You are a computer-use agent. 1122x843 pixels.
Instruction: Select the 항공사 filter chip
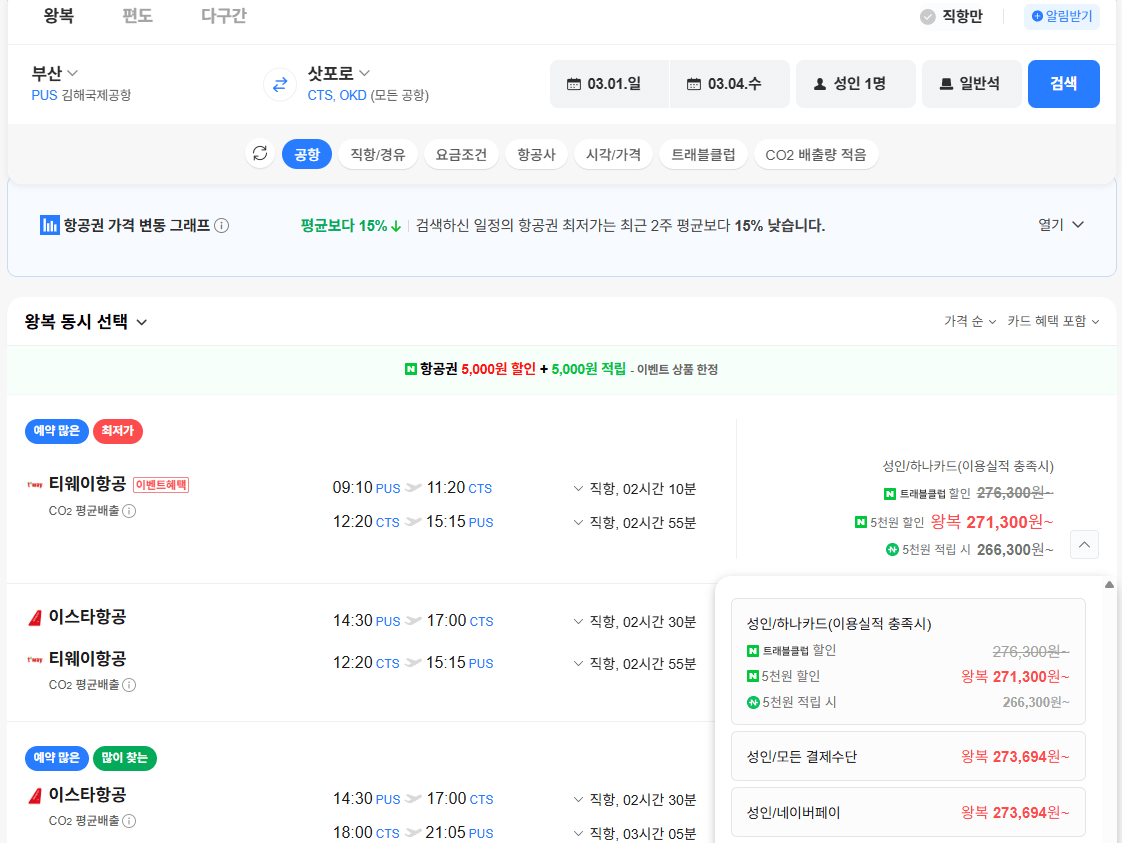pos(537,155)
